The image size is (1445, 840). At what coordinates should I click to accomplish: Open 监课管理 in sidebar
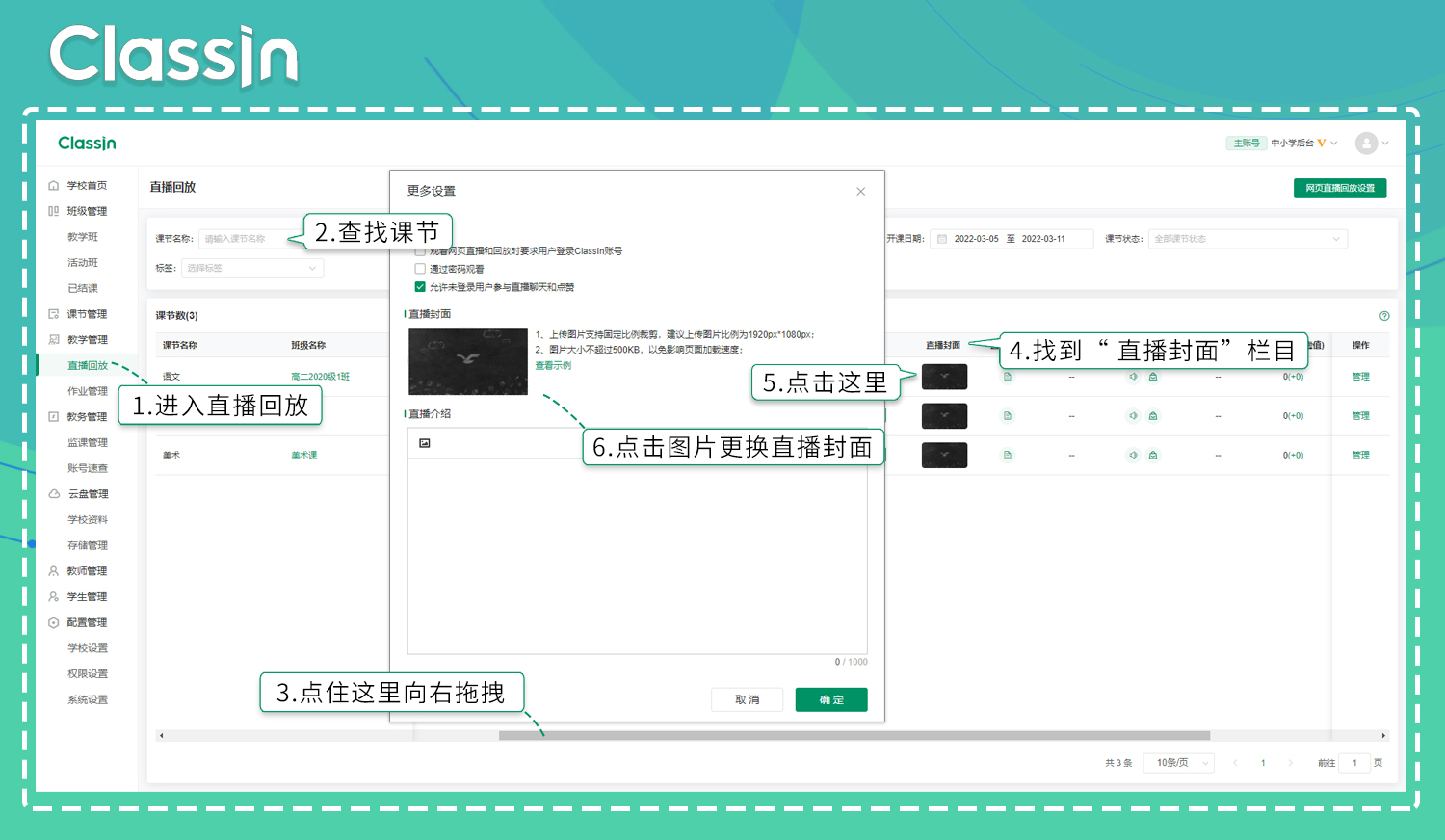[88, 443]
